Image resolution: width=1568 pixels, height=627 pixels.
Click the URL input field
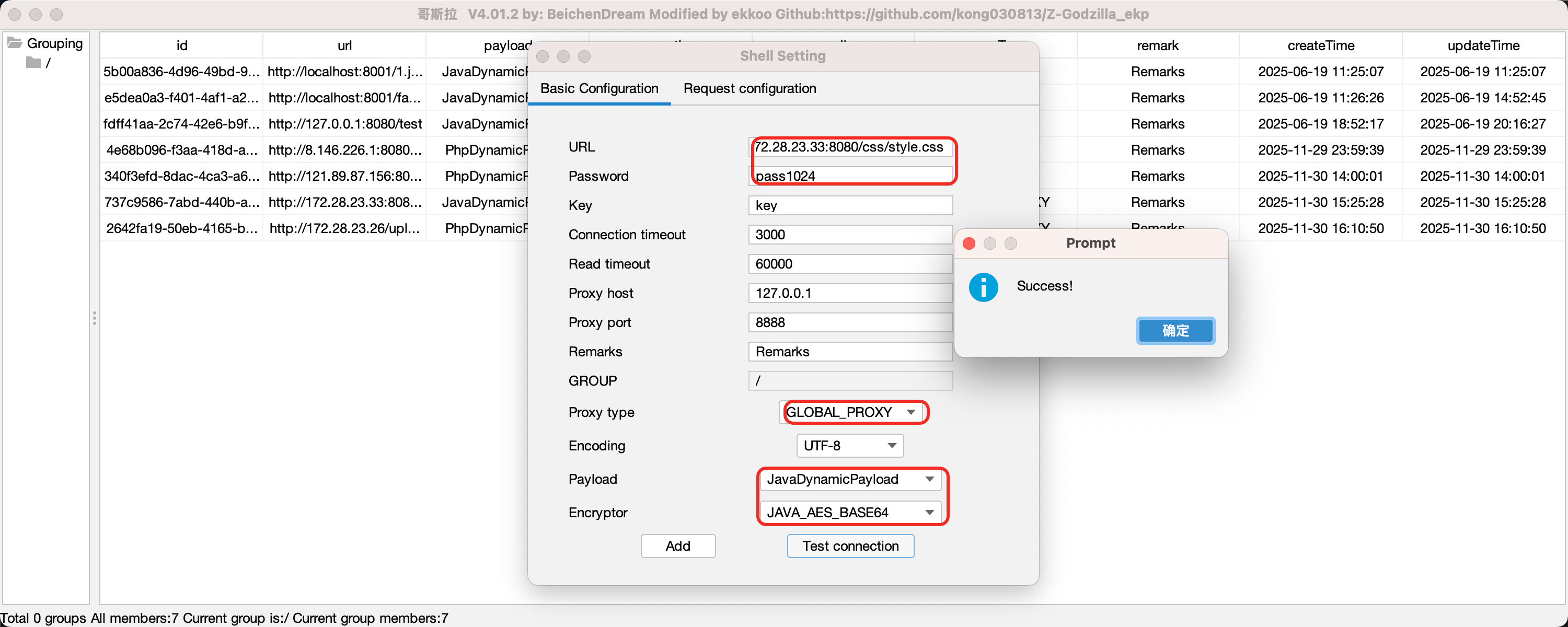(x=850, y=147)
